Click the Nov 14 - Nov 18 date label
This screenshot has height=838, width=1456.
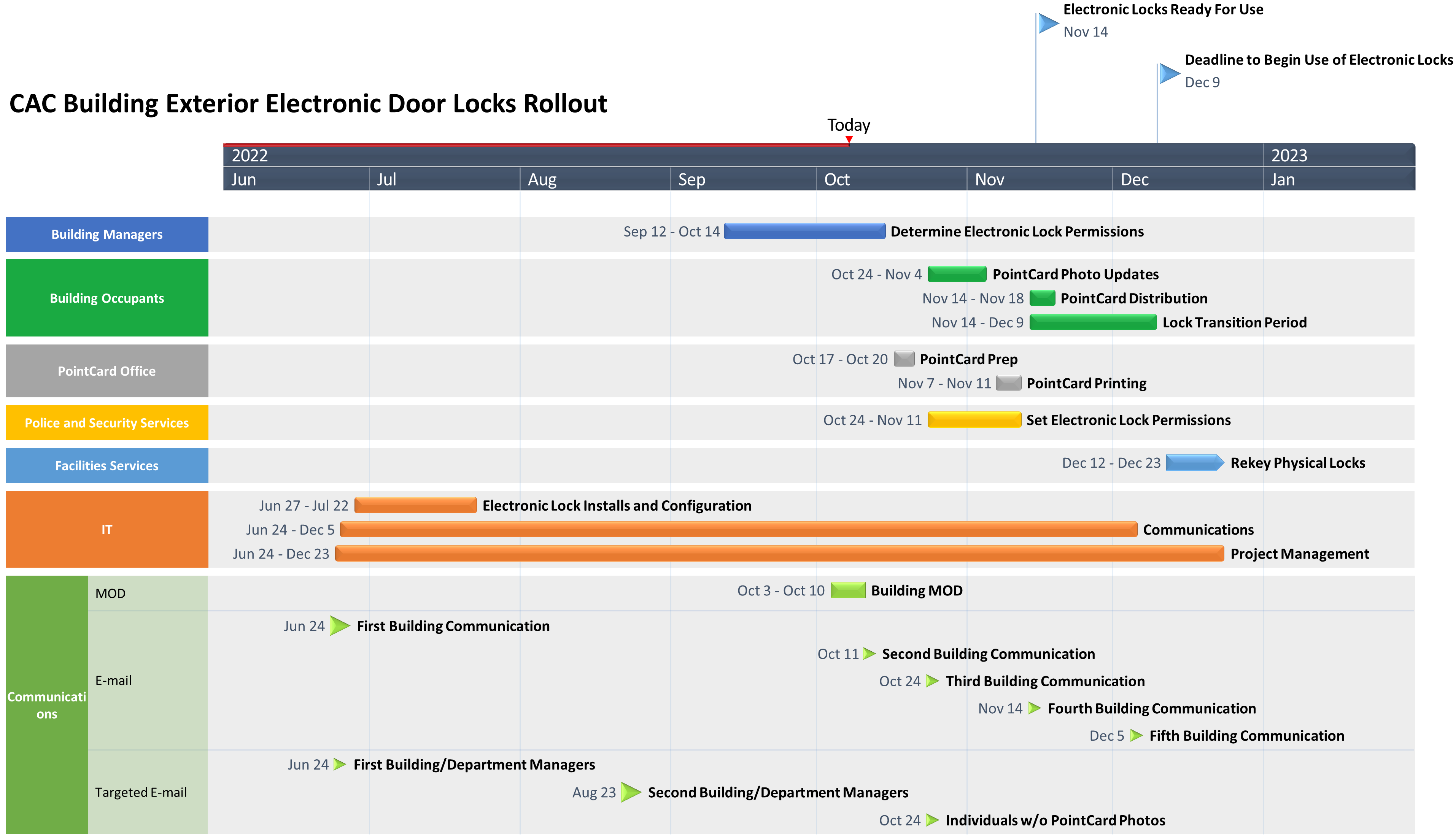pyautogui.click(x=973, y=298)
